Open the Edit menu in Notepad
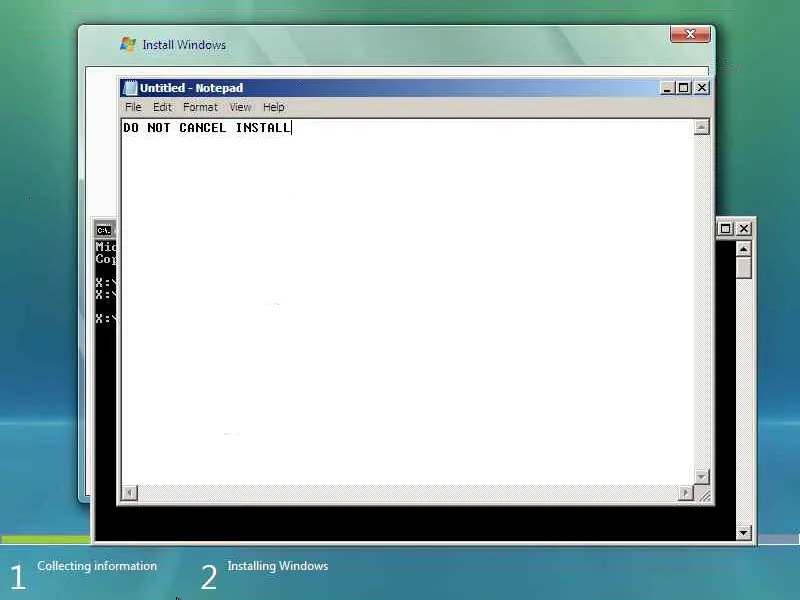This screenshot has width=800, height=600. (x=162, y=107)
